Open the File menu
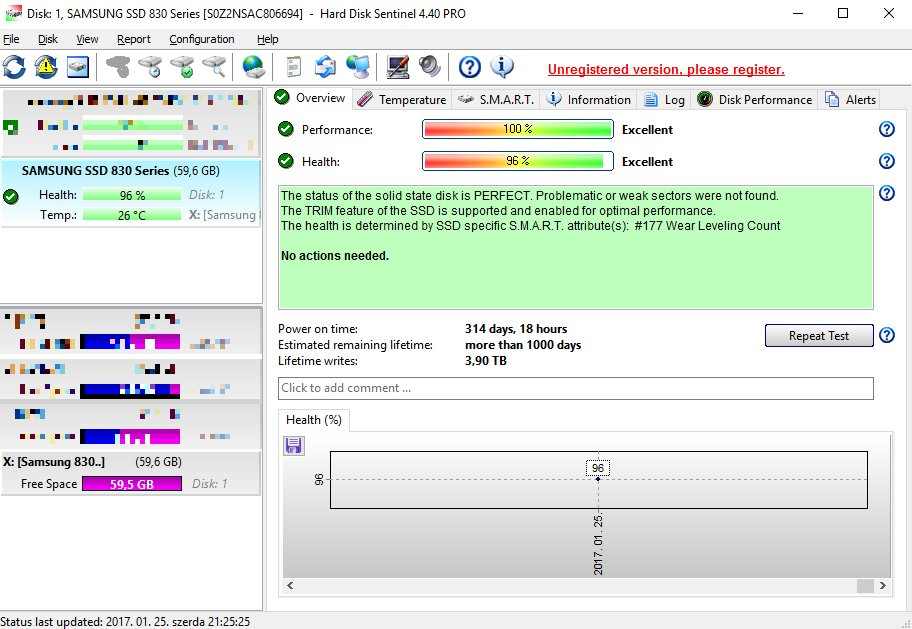Screen dimensions: 912x629 pos(11,39)
